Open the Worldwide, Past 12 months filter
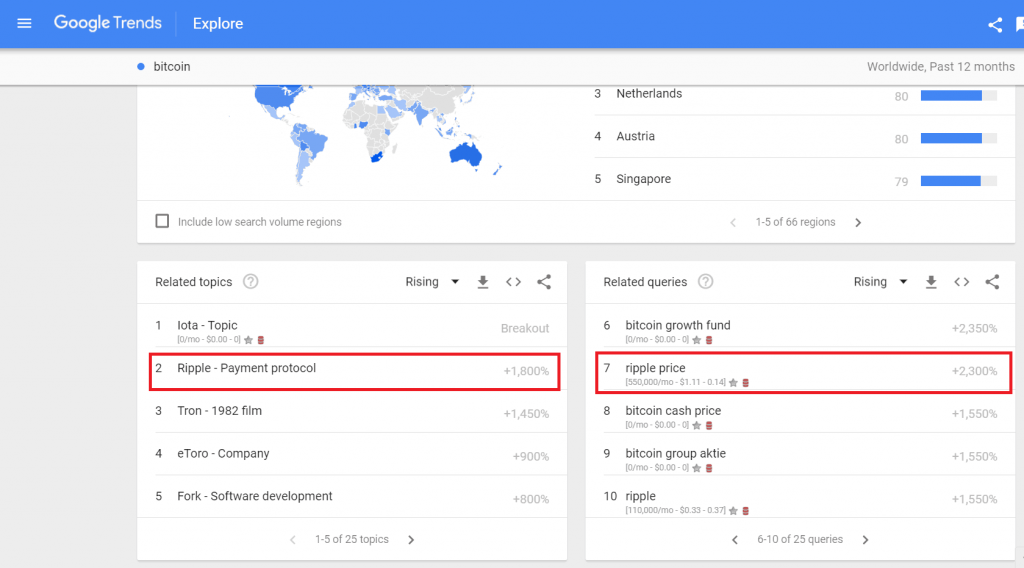Image resolution: width=1024 pixels, height=568 pixels. tap(940, 67)
